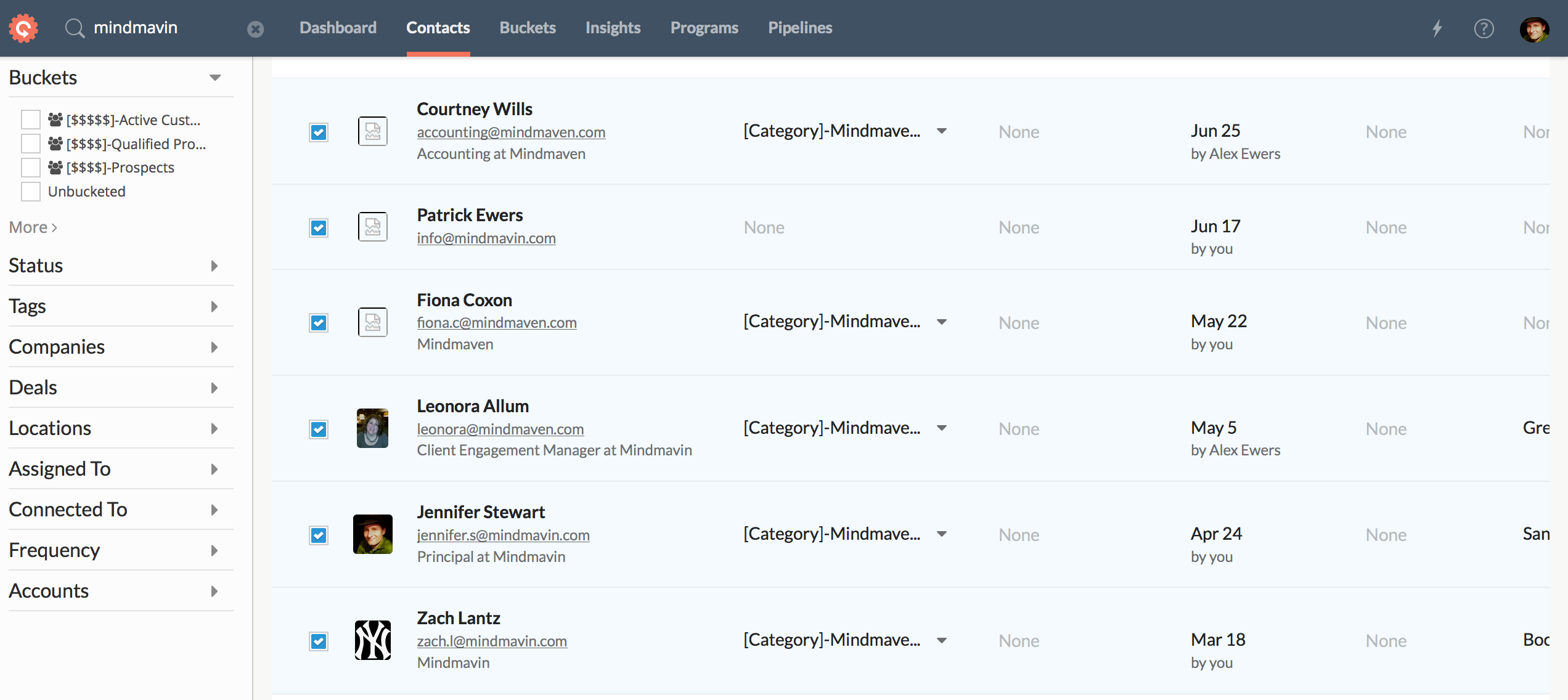This screenshot has height=700, width=1568.
Task: Check the [$$$$$]-Active Cust bucket filter
Action: tap(31, 120)
